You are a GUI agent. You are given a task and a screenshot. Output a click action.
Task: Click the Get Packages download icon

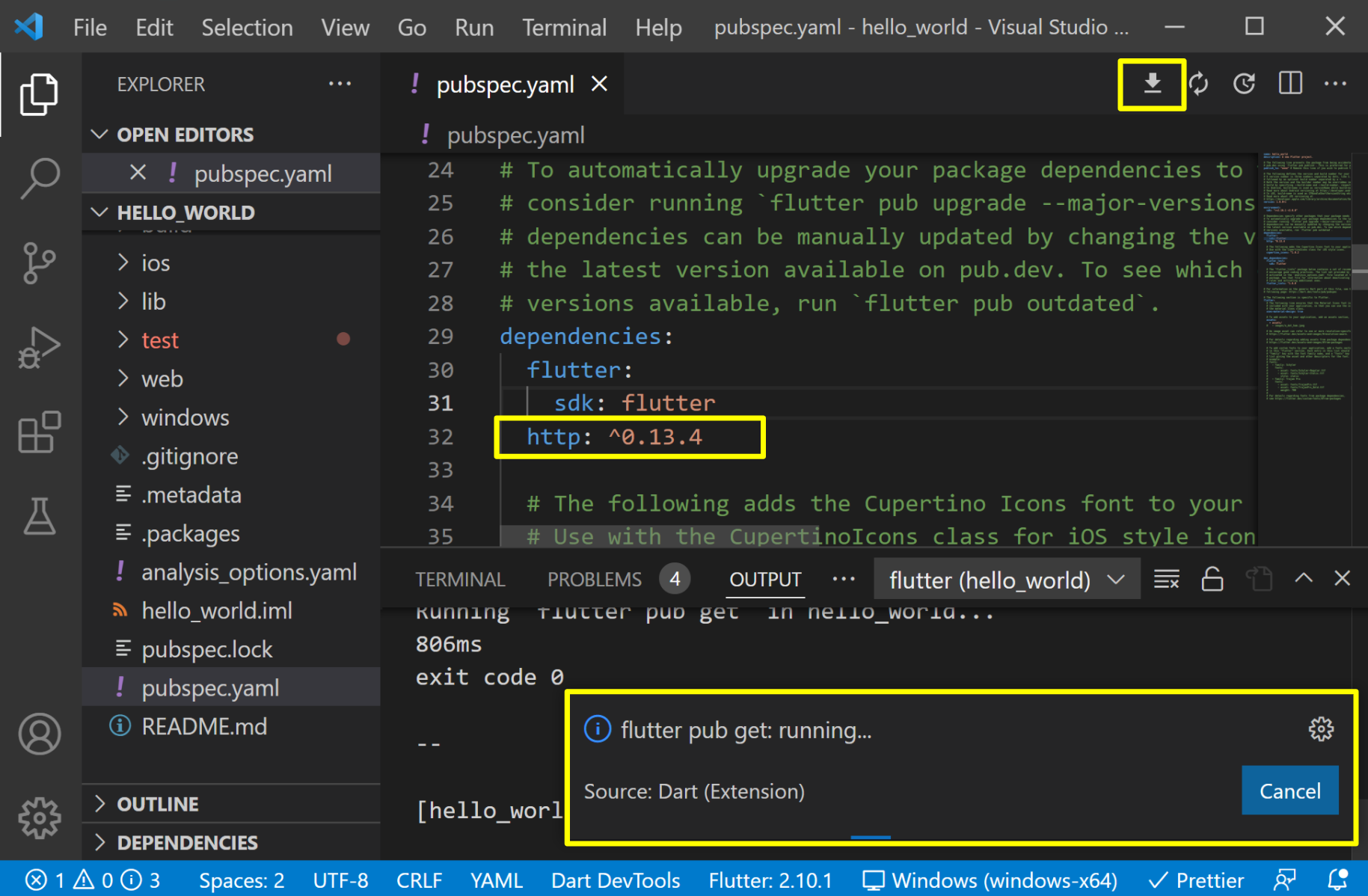pyautogui.click(x=1153, y=84)
